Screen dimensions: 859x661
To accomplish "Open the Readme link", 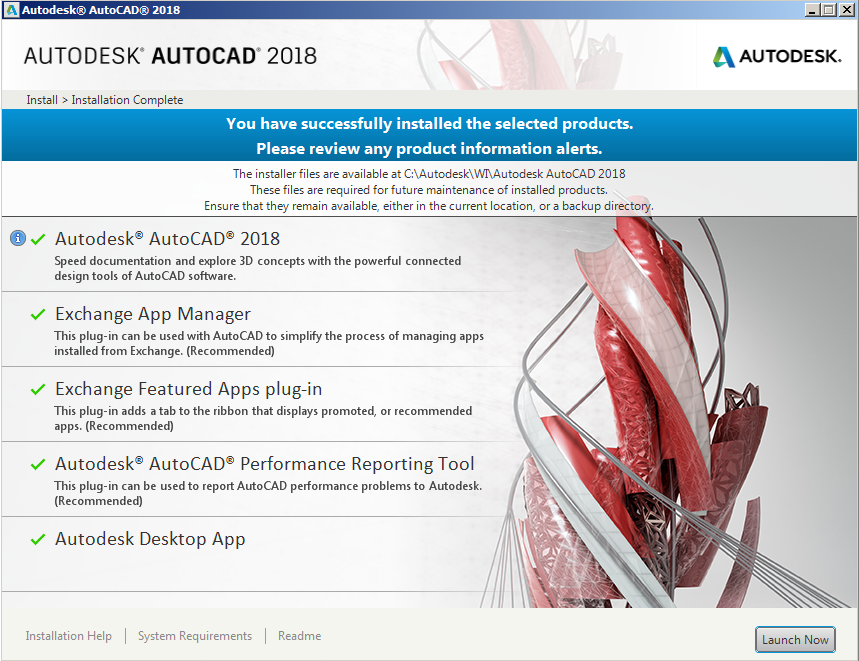I will (300, 636).
